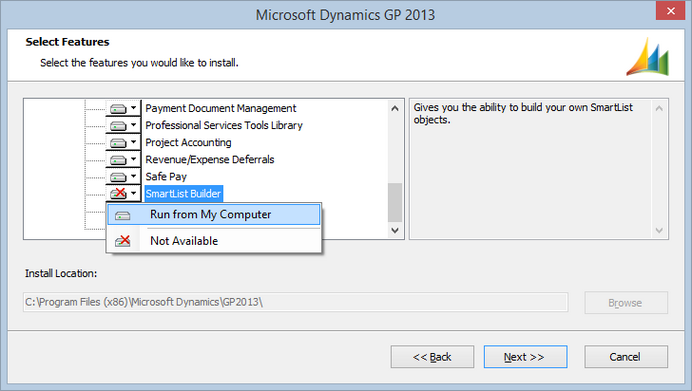Click the drive icon beside Run from My Computer
This screenshot has height=391, width=692.
click(122, 215)
